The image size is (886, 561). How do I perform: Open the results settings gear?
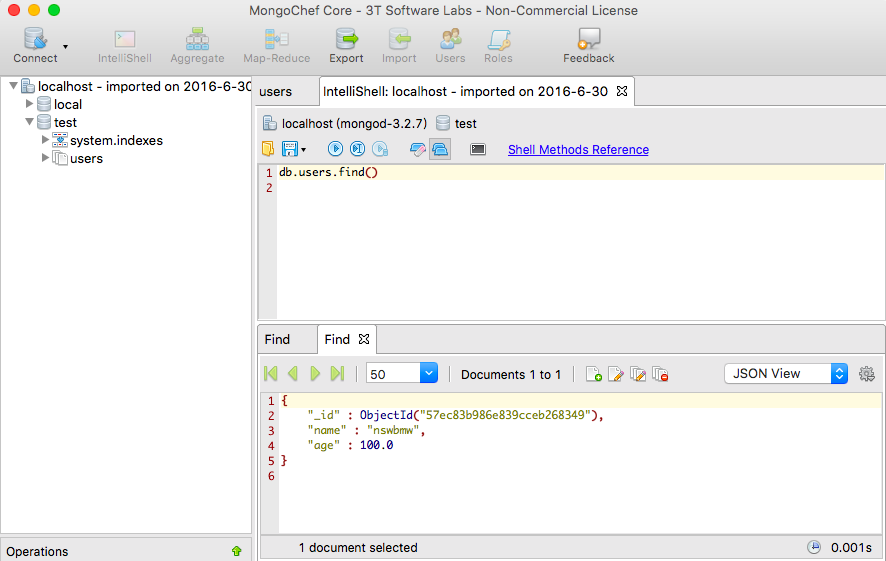click(867, 374)
